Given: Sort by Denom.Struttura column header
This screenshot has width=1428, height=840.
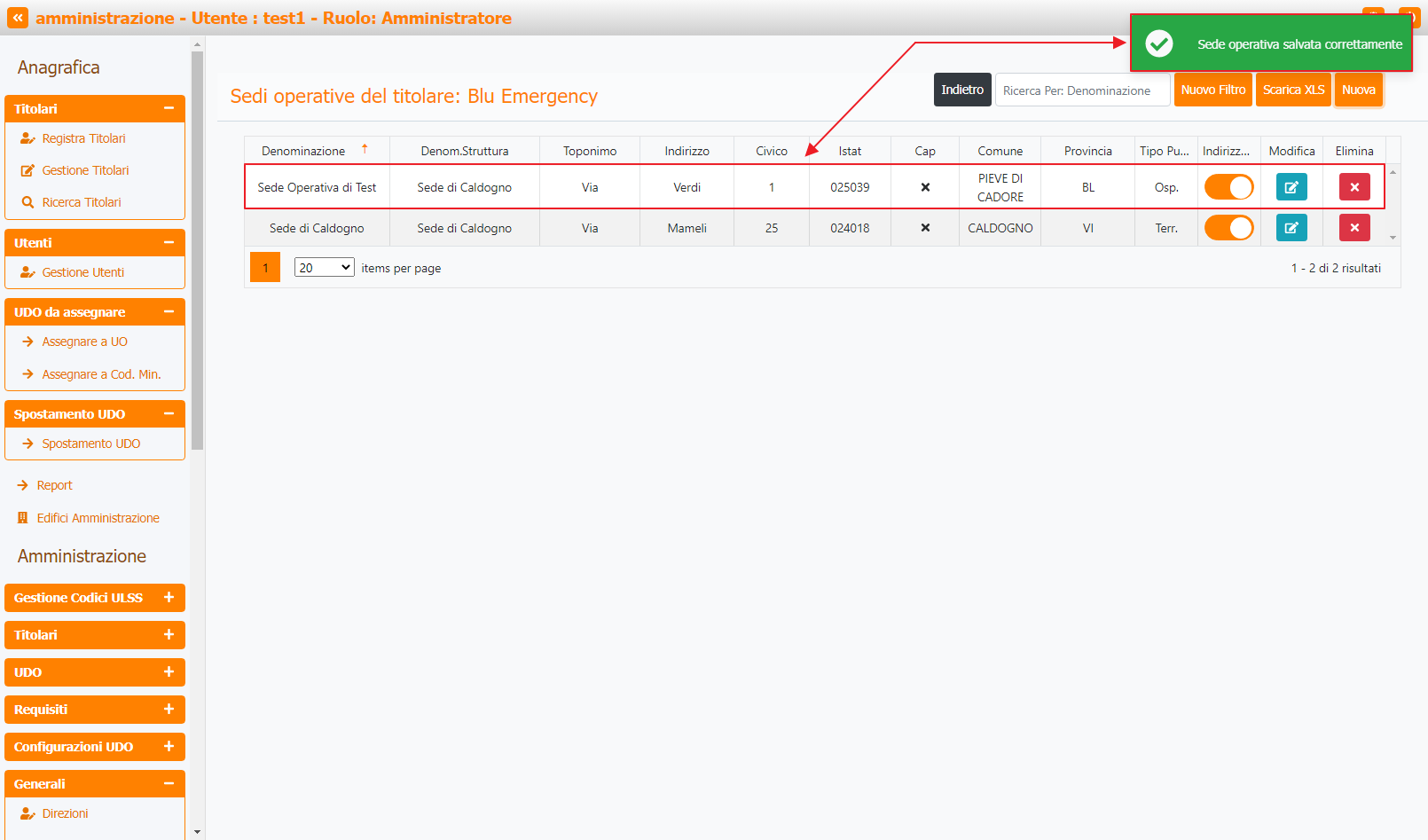Looking at the screenshot, I should (465, 151).
